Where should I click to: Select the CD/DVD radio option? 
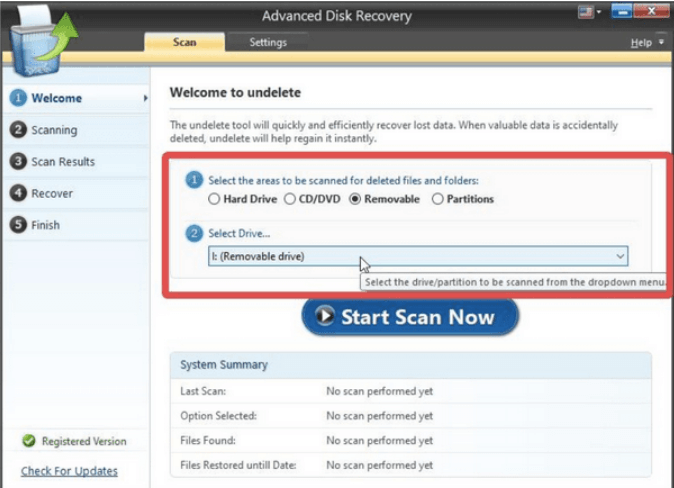point(291,199)
